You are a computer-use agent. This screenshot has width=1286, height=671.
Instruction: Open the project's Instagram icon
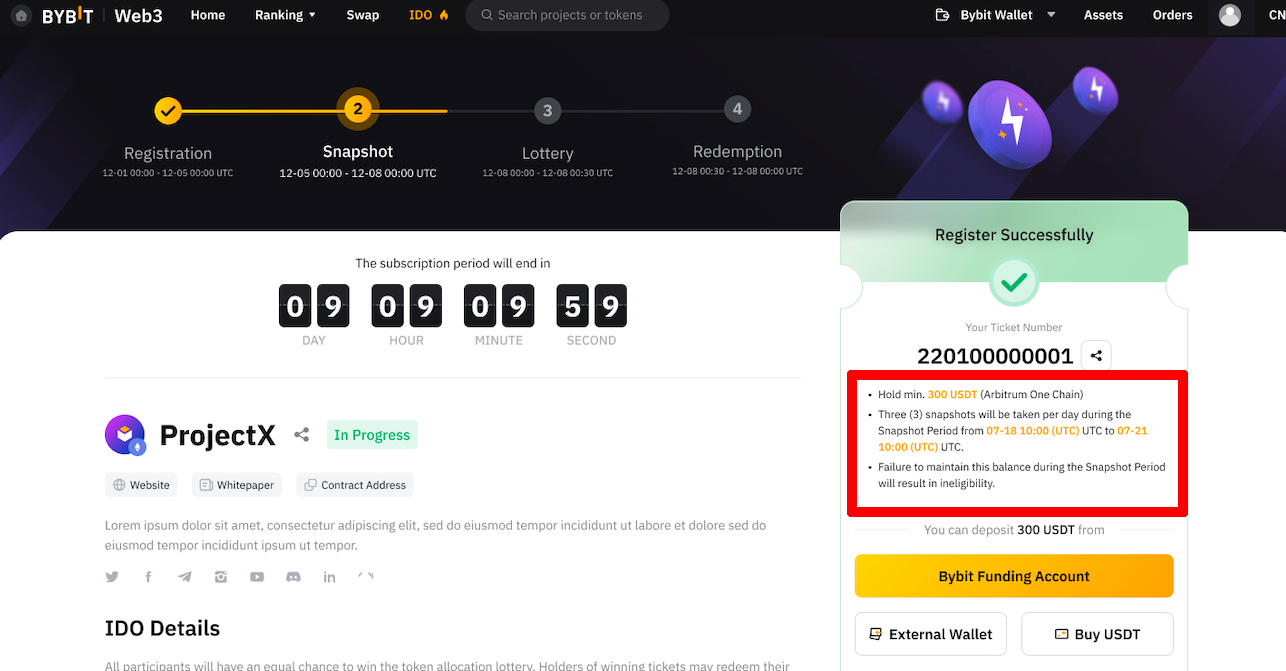coord(221,577)
